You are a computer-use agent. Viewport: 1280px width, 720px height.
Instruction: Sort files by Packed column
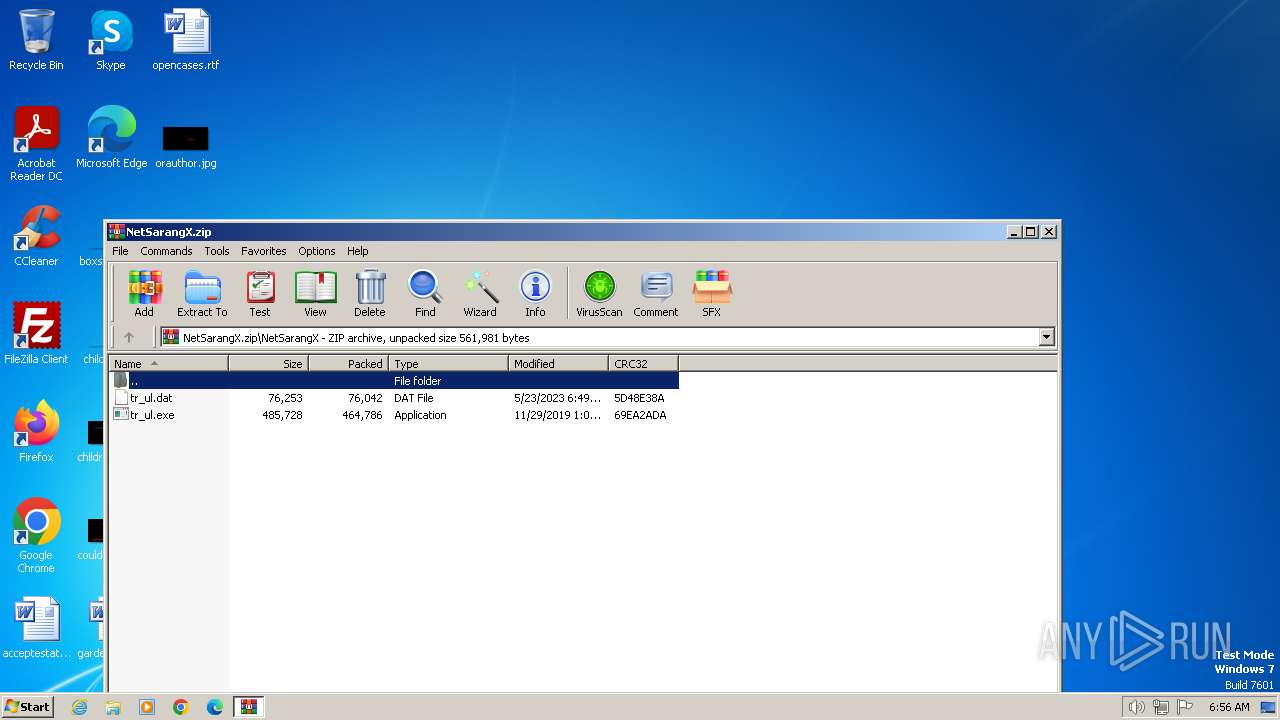[x=349, y=364]
